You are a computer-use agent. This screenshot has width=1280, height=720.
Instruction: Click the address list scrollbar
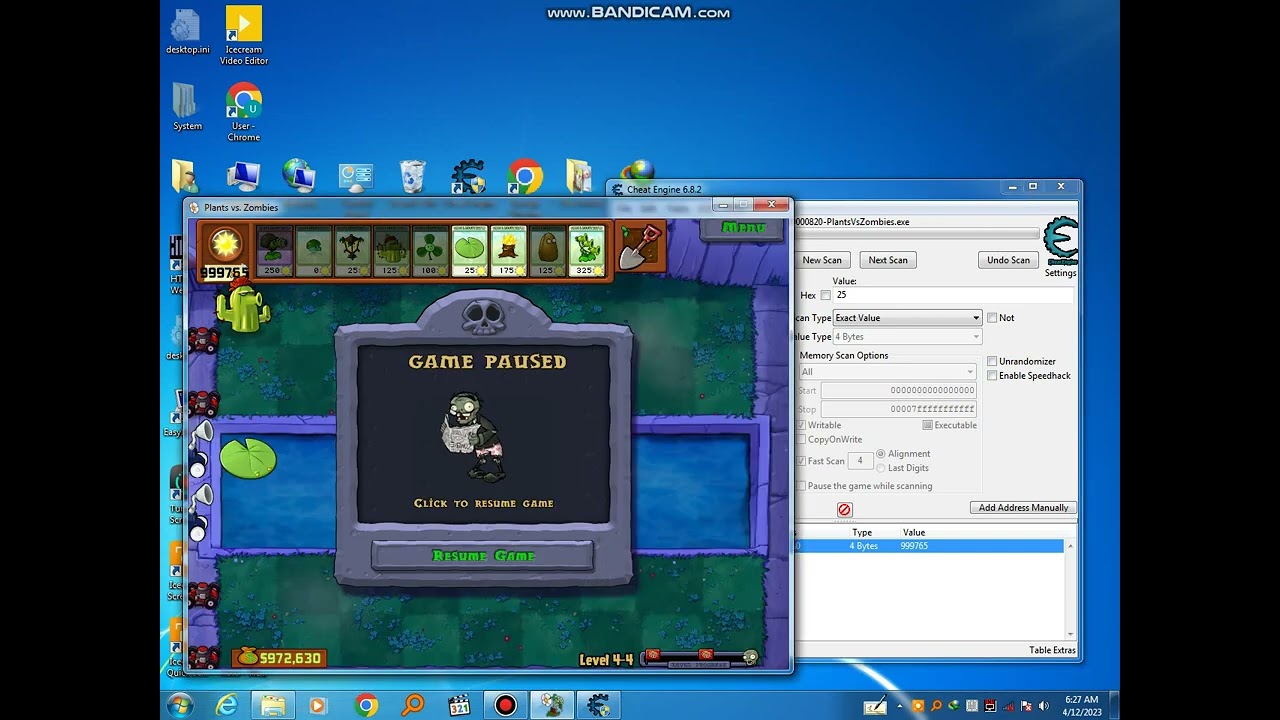pyautogui.click(x=1071, y=589)
